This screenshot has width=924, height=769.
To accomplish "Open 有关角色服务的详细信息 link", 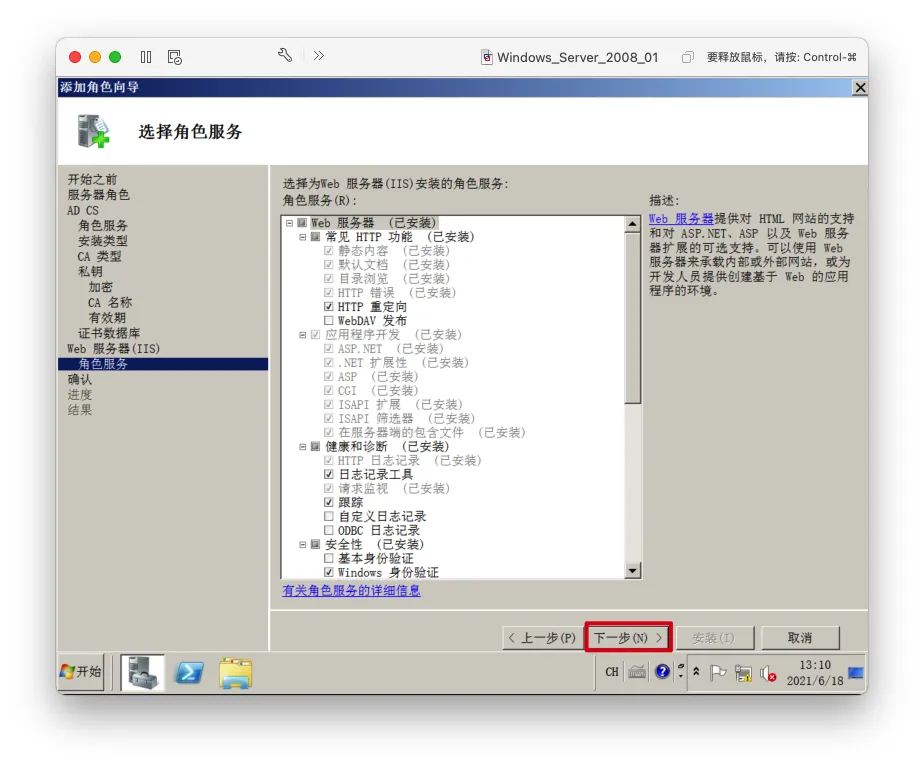I will coord(351,590).
